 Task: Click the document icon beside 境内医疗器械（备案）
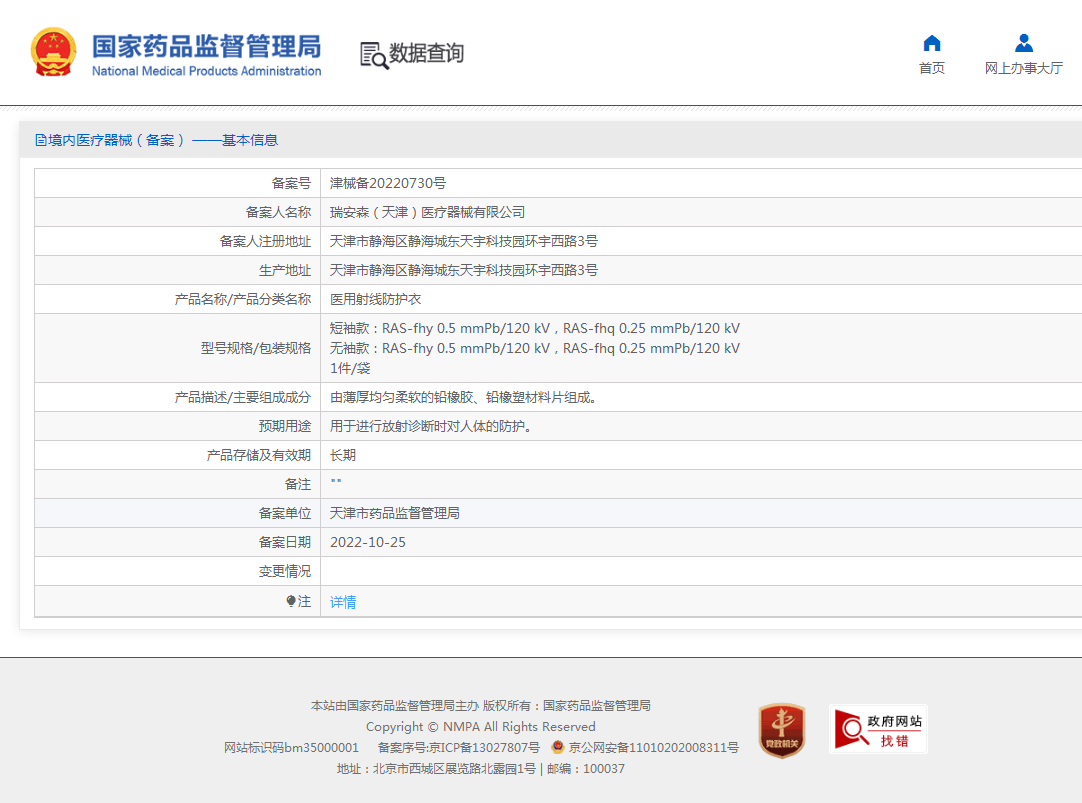40,140
